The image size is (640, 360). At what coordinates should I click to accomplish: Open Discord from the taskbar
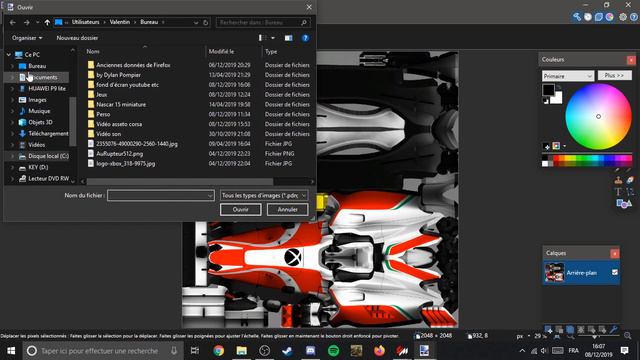point(311,351)
